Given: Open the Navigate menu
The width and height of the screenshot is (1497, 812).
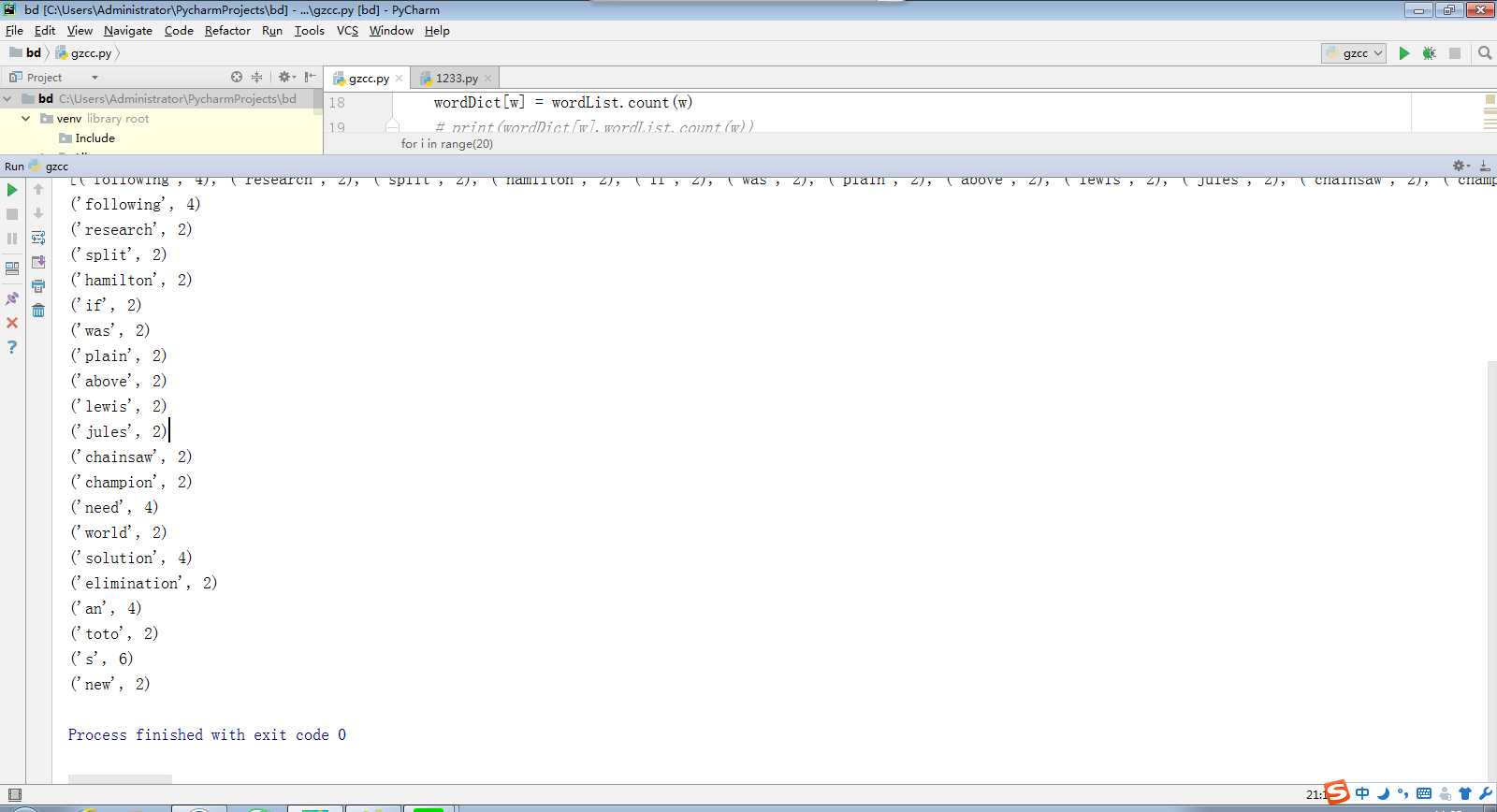Looking at the screenshot, I should pyautogui.click(x=128, y=30).
